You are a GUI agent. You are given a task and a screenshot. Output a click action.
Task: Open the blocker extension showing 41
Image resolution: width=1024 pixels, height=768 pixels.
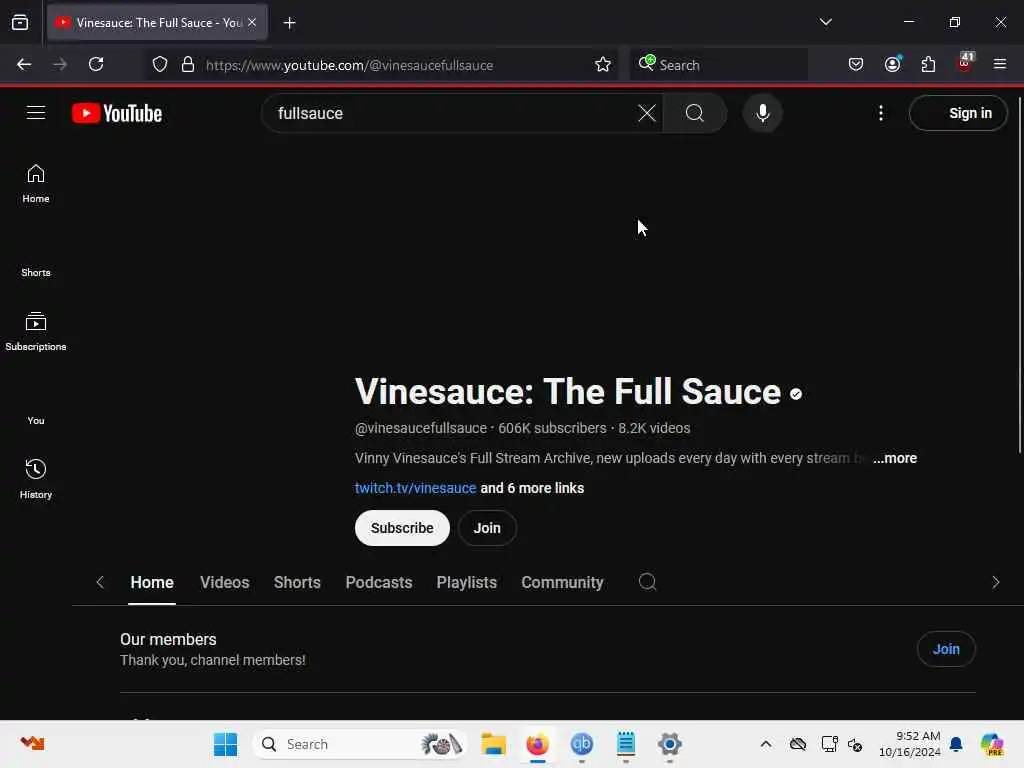pyautogui.click(x=965, y=63)
